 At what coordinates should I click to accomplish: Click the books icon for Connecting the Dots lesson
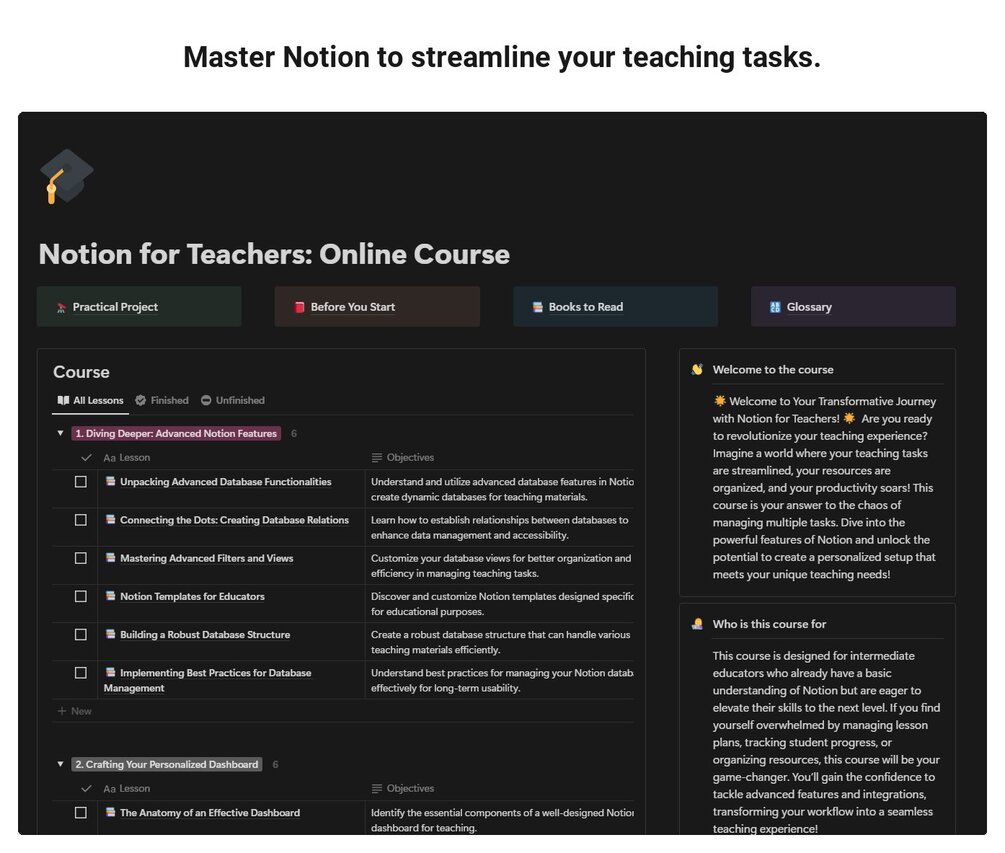coord(110,520)
